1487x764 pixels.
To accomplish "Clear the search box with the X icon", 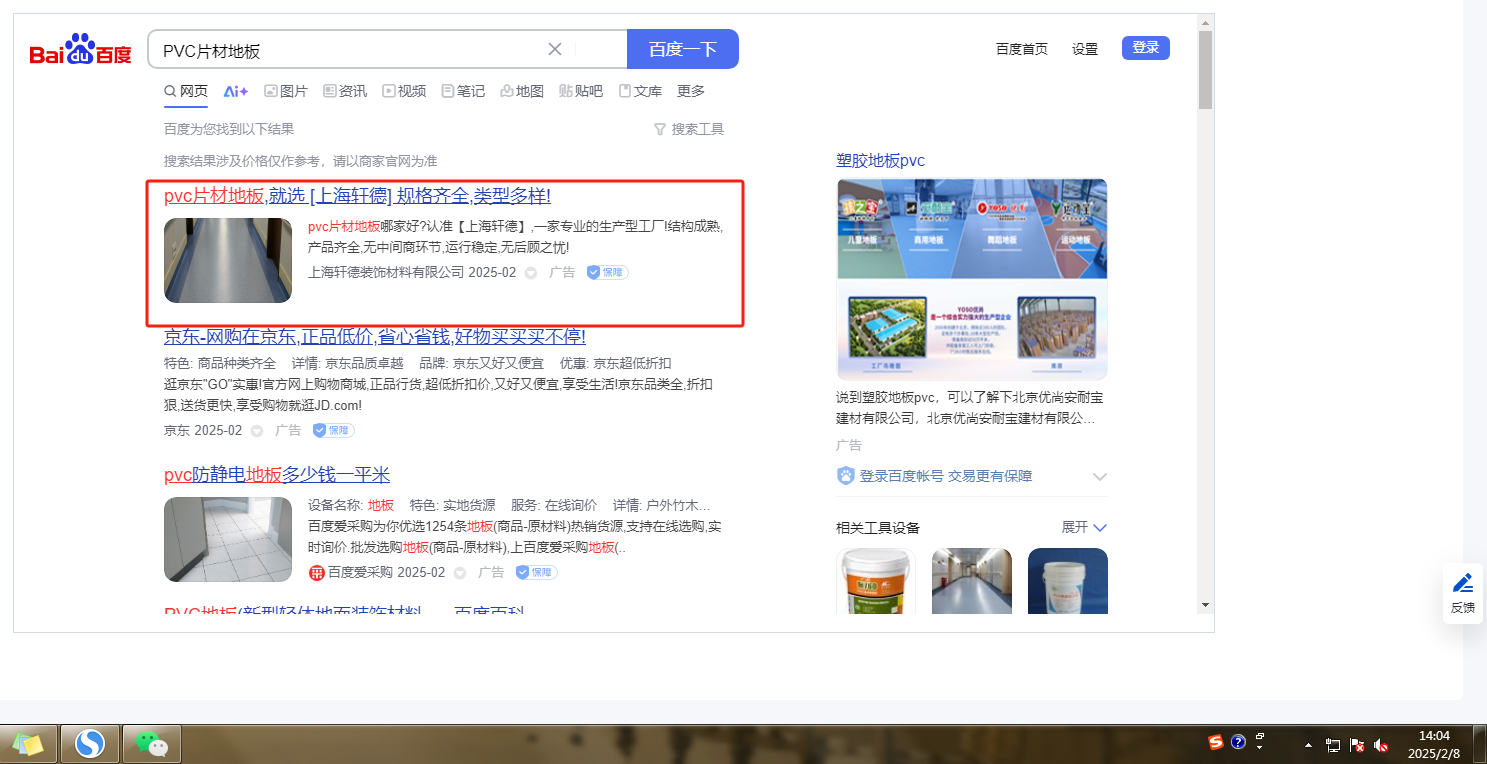I will point(555,49).
